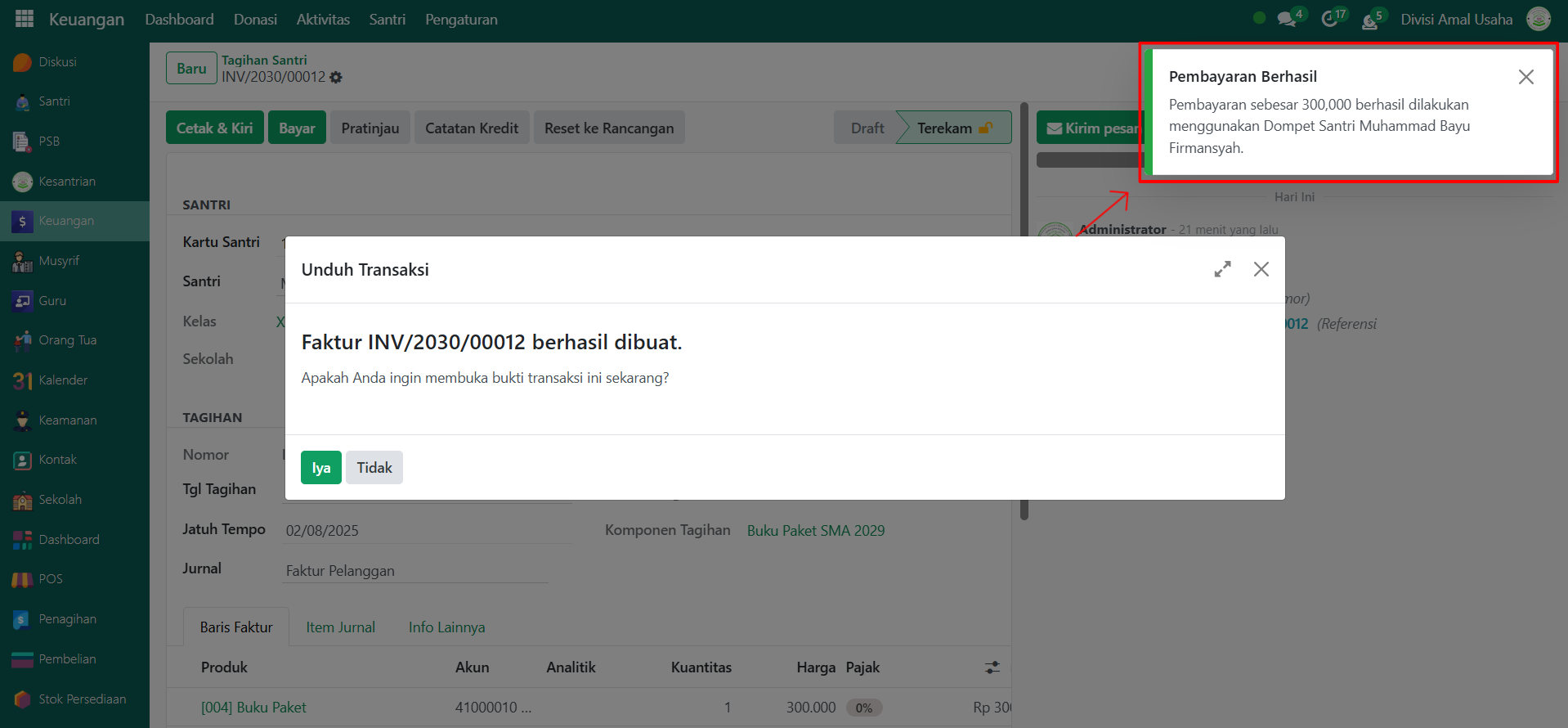Open the Divisi Amal Usaha company switcher
Viewport: 1568px width, 728px height.
pos(1456,20)
